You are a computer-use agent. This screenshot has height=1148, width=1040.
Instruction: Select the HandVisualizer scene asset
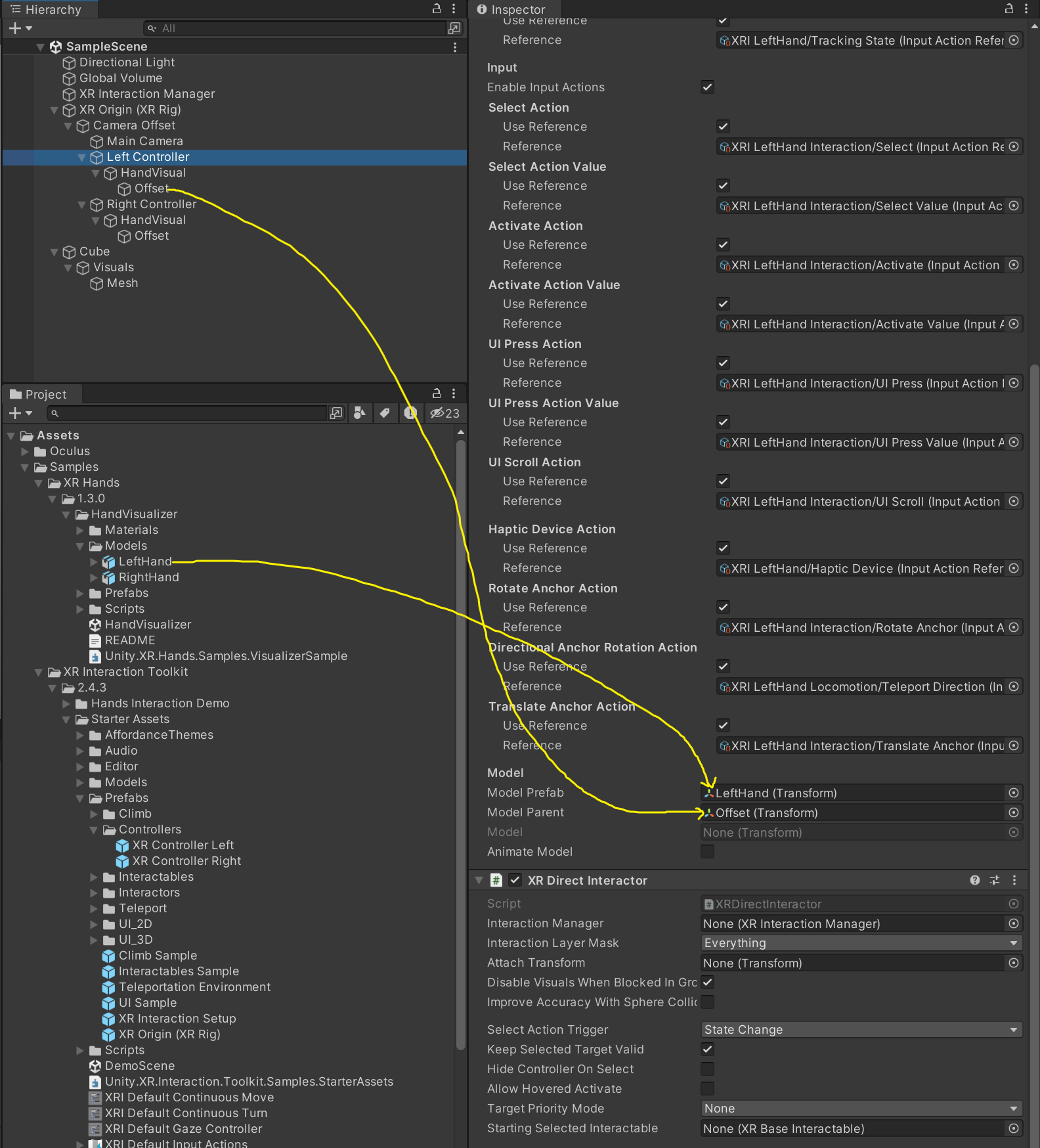(148, 625)
